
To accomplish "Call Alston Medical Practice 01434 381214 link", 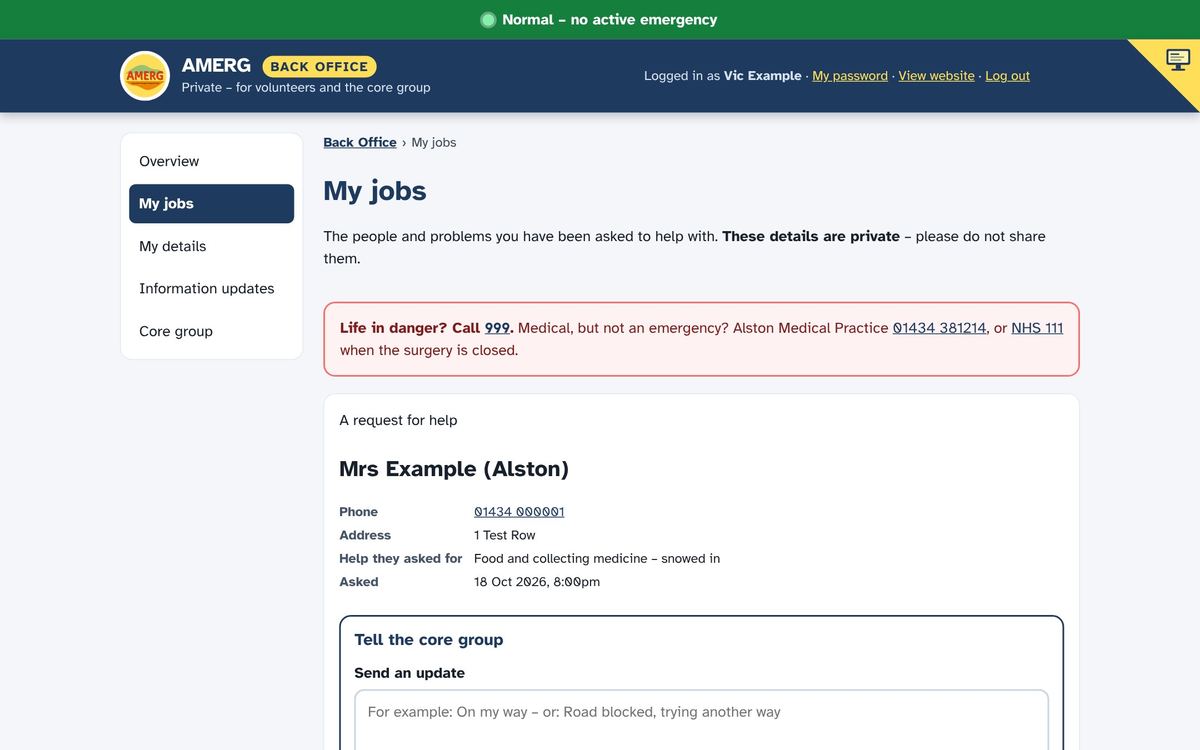I will (x=939, y=328).
